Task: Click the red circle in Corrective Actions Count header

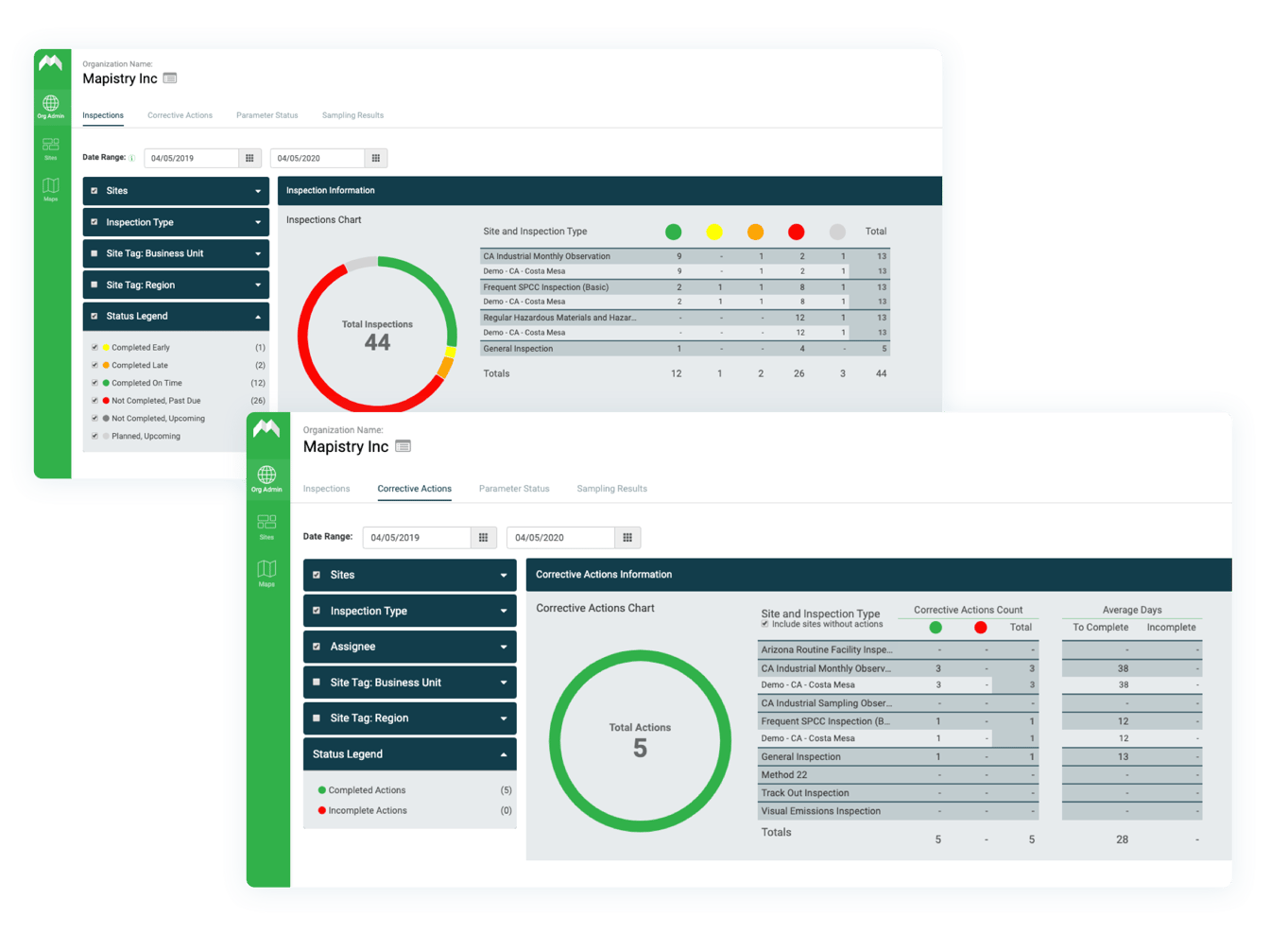Action: [x=981, y=628]
